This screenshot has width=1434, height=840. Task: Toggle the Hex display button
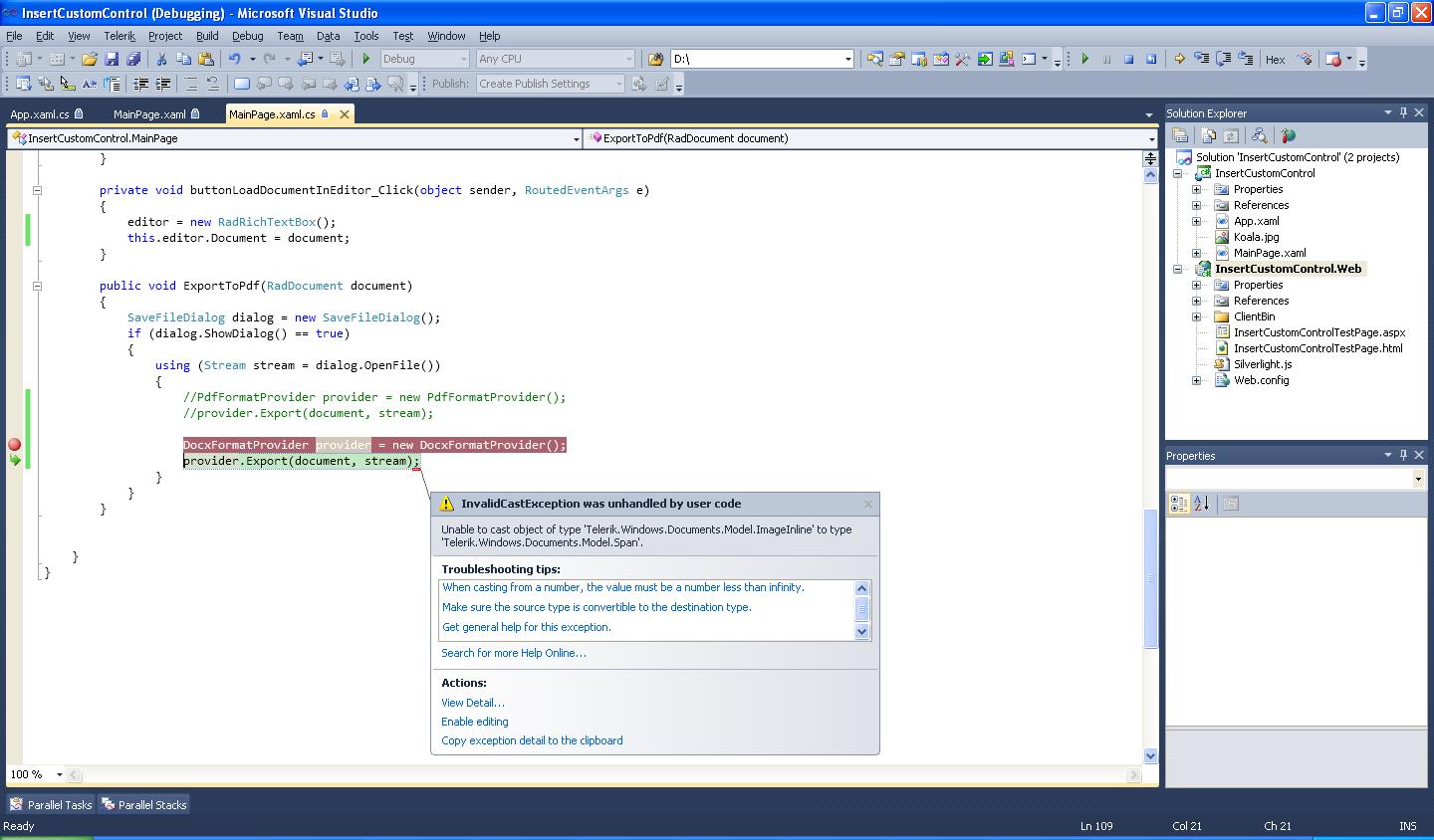pos(1275,60)
